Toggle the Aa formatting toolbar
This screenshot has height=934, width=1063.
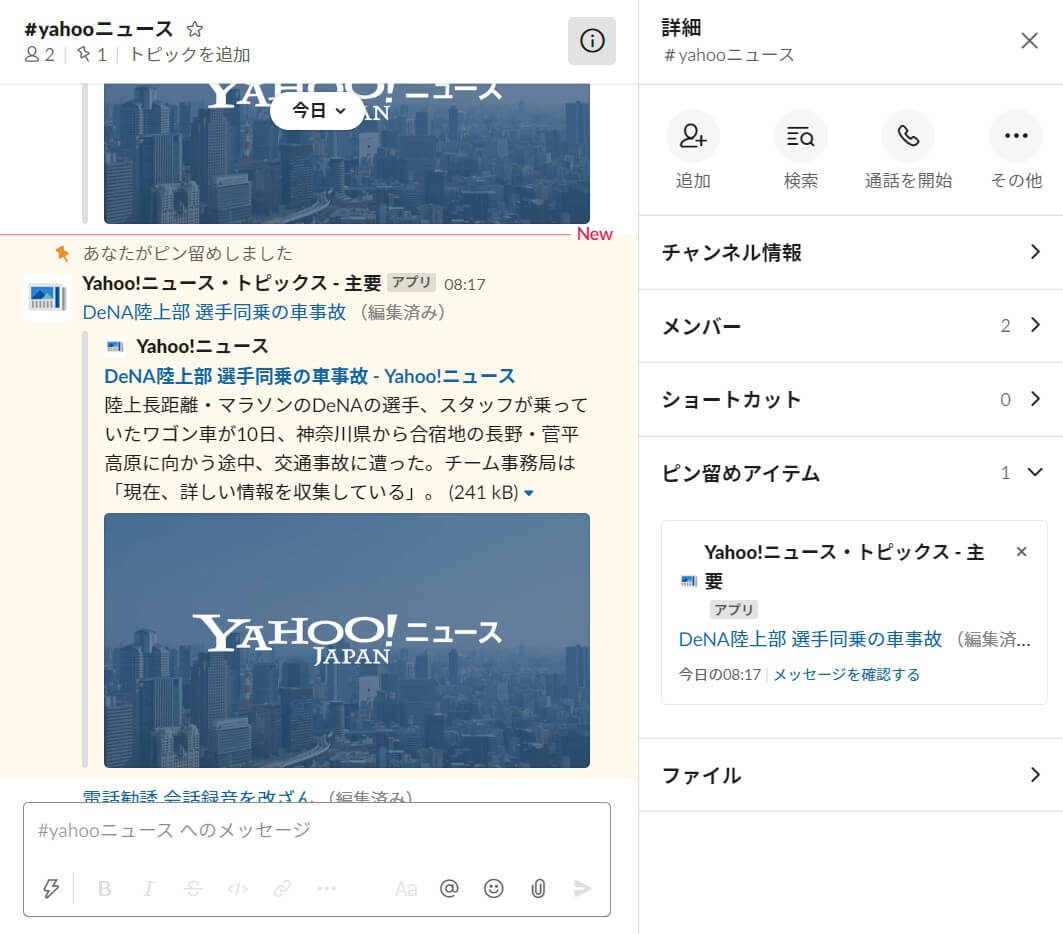[405, 888]
